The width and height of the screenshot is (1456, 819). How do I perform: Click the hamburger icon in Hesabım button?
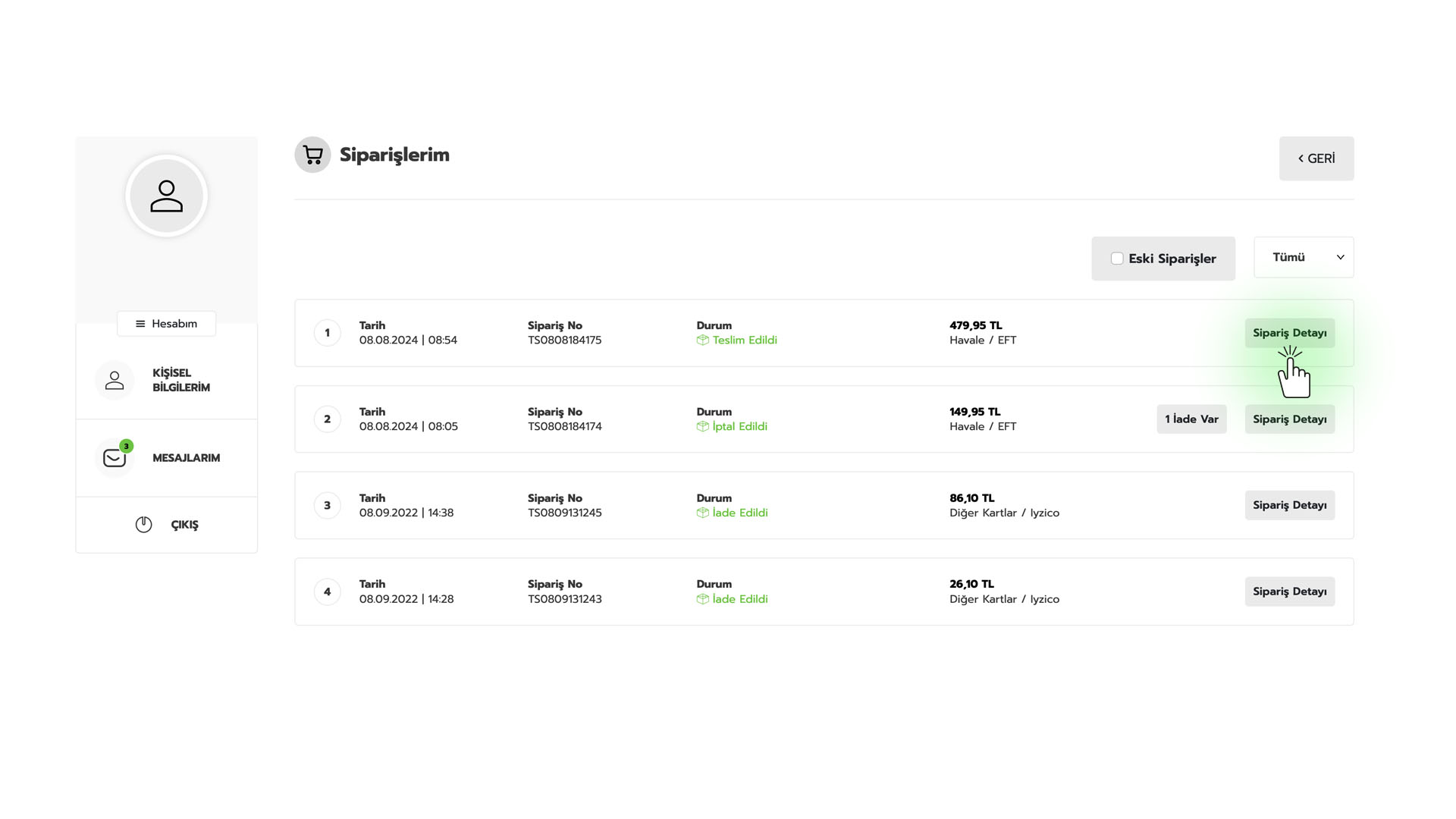point(140,324)
